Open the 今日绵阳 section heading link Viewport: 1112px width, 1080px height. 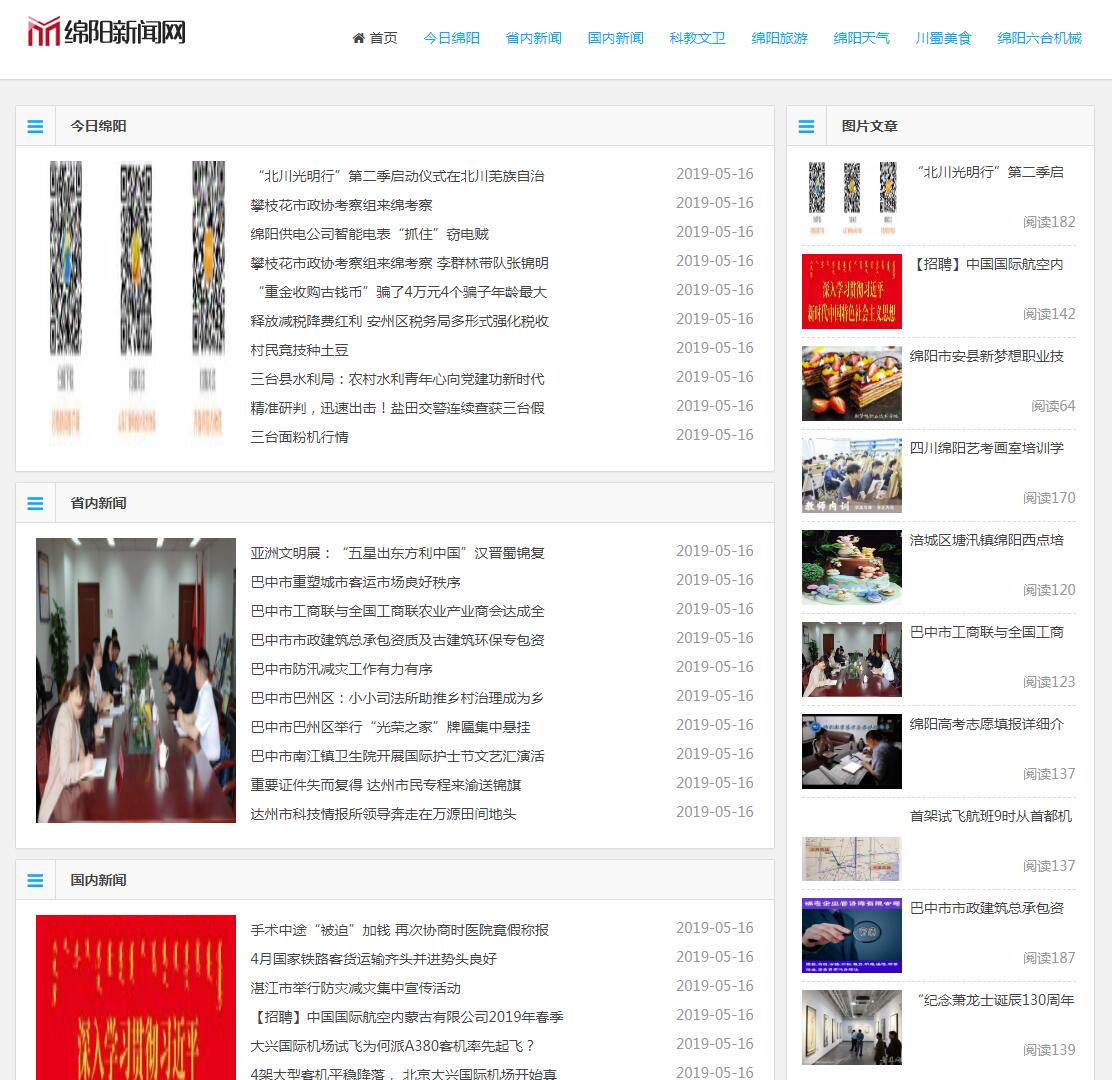(x=99, y=126)
